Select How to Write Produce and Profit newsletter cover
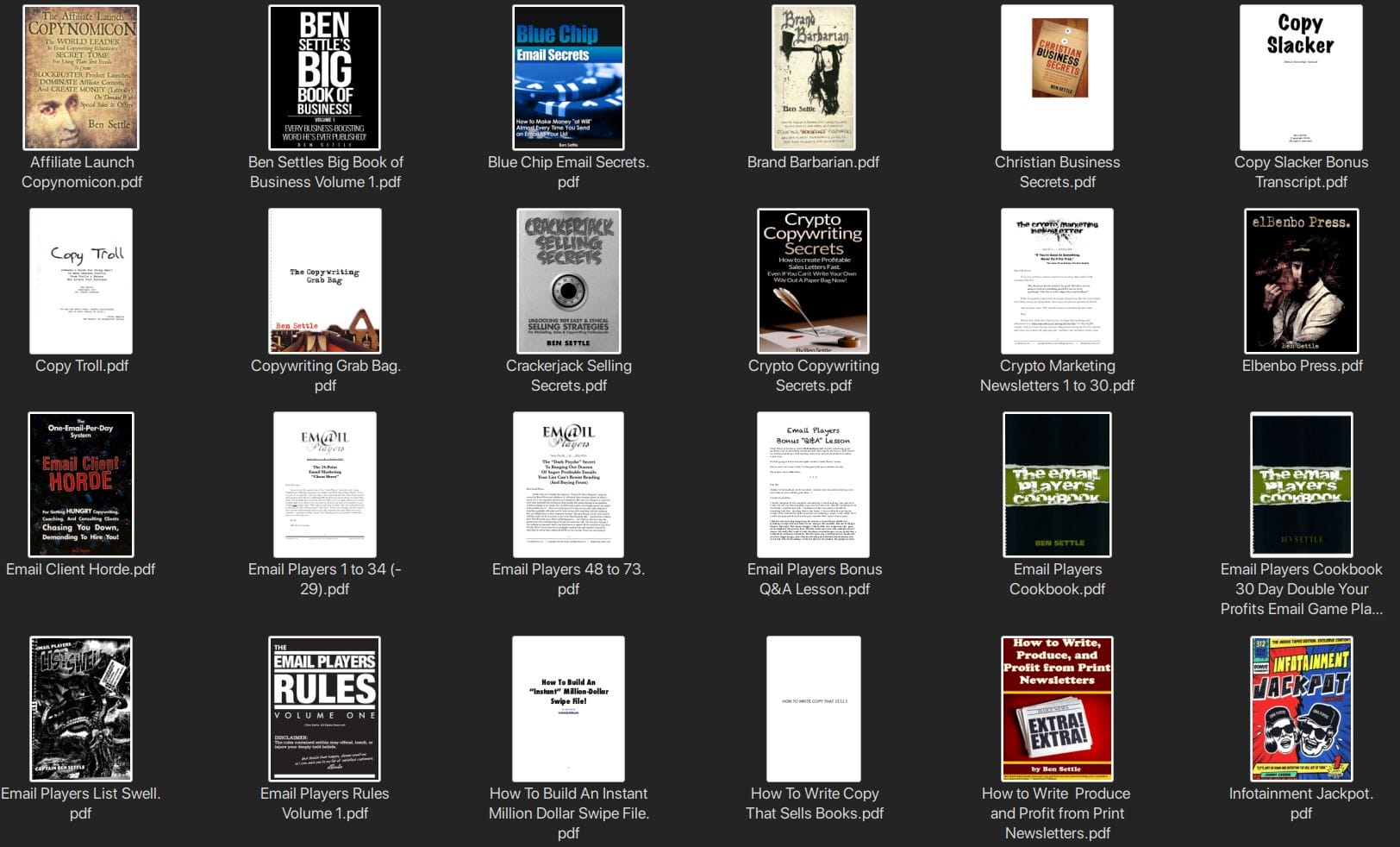Viewport: 1400px width, 847px height. (1056, 707)
